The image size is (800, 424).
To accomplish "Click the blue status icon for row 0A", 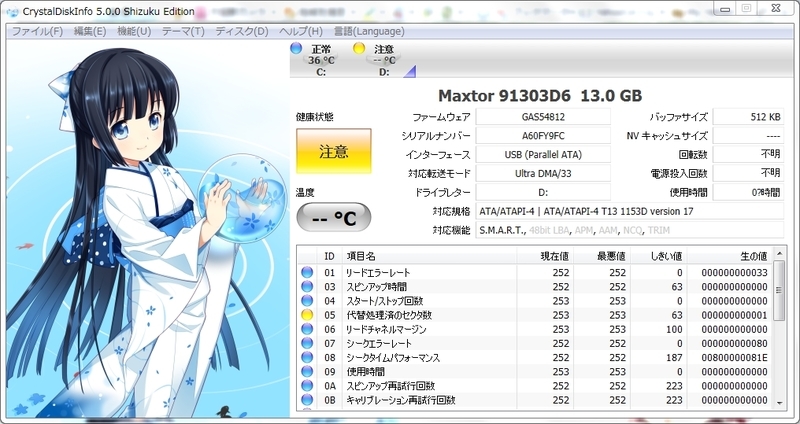I will click(307, 386).
